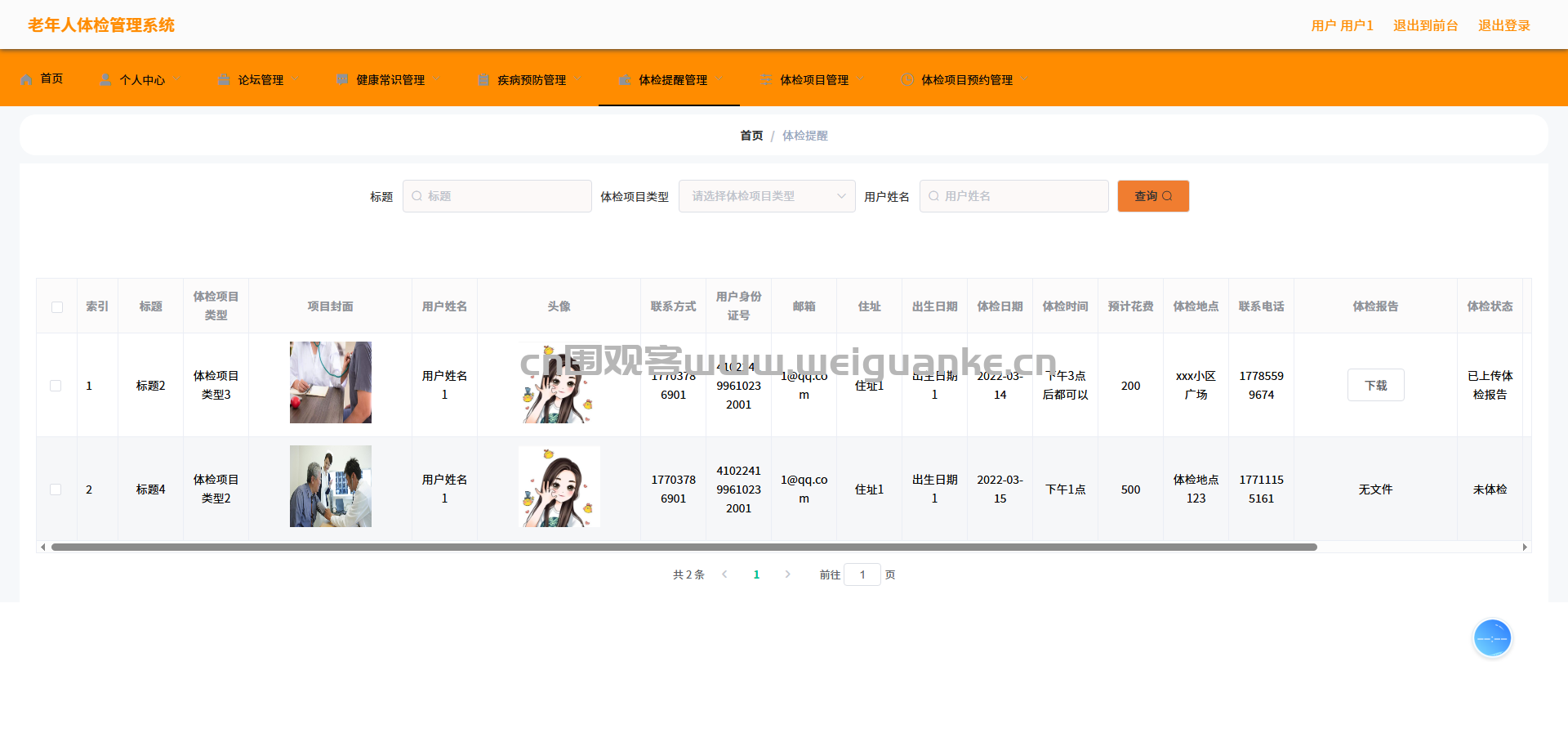The image size is (1568, 751).
Task: Open the doctor cover image for 标题4
Action: pyautogui.click(x=331, y=486)
